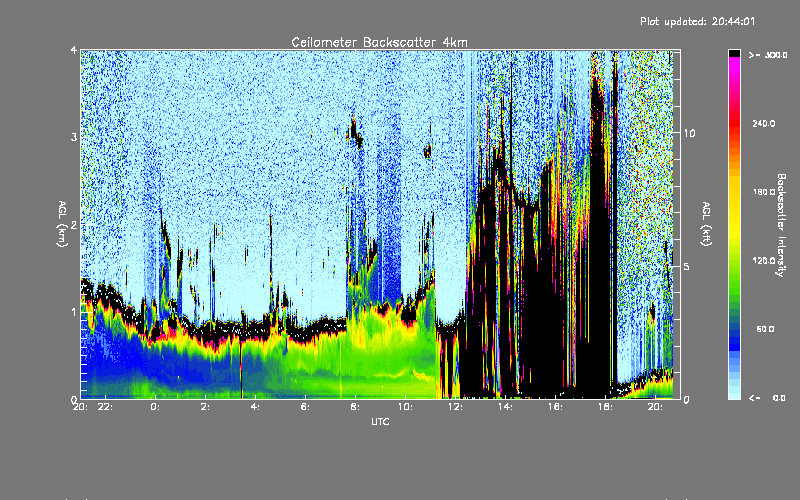Click the 4 tick on the km axis

[74, 50]
